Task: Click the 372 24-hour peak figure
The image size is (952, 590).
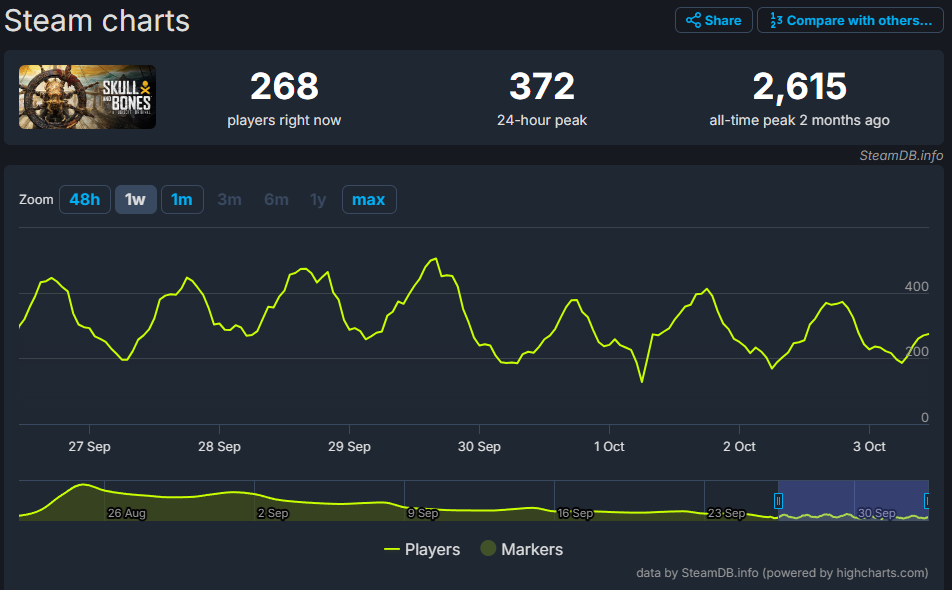Action: click(542, 86)
